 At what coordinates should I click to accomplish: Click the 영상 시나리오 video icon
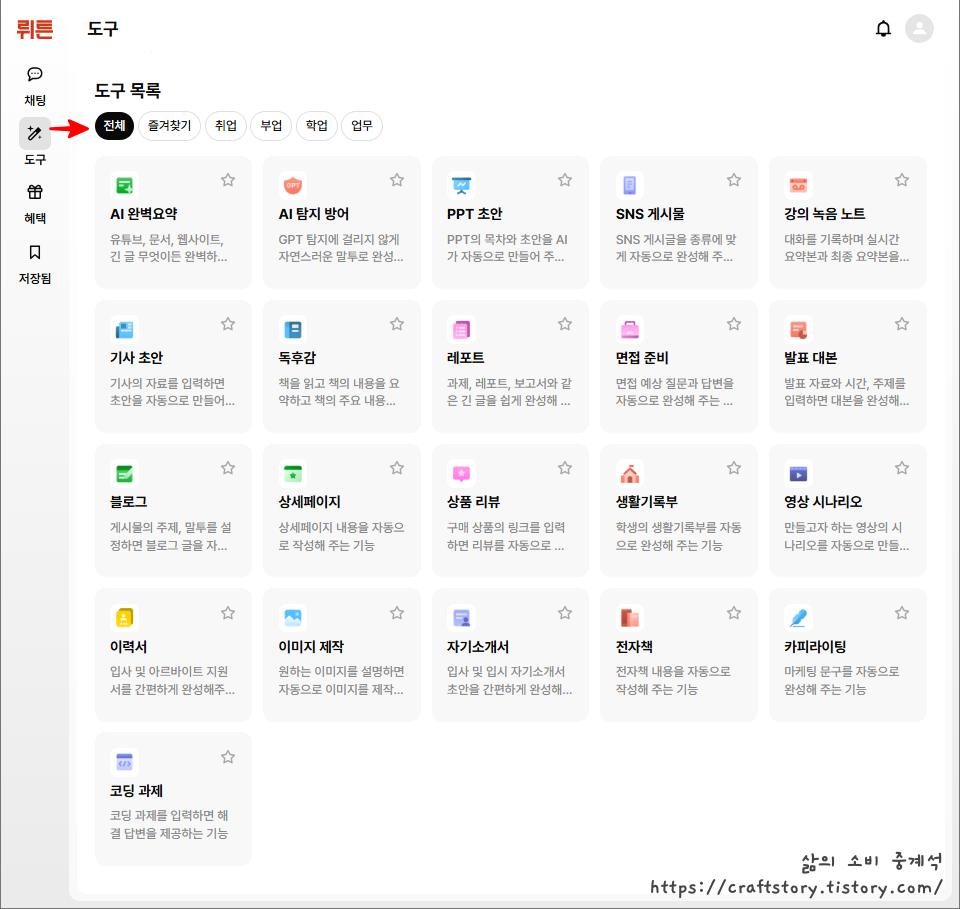[x=798, y=473]
